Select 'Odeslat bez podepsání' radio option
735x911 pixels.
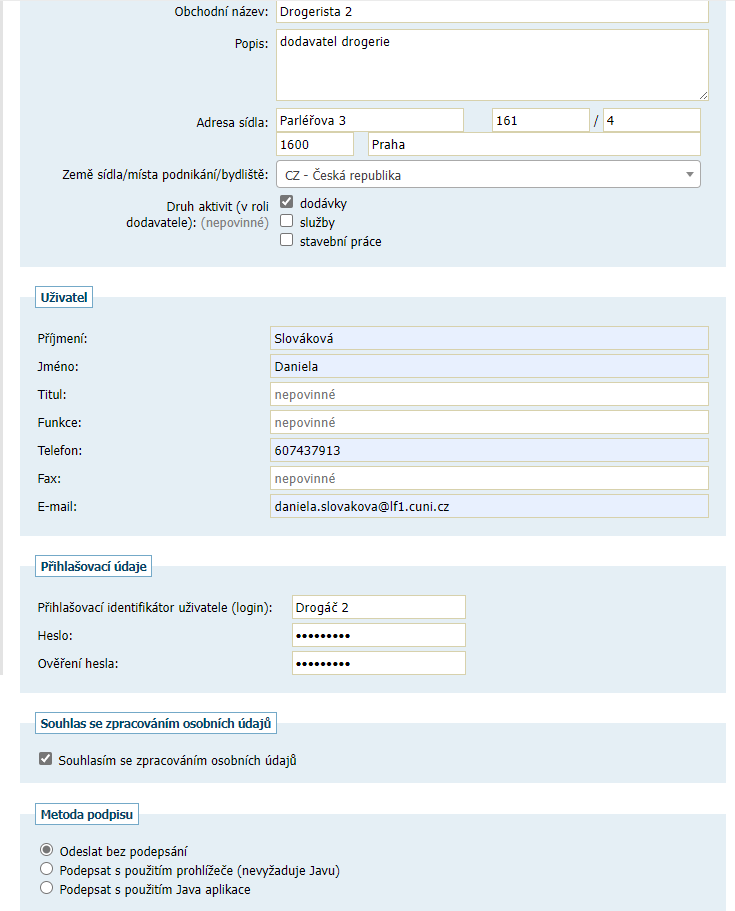[x=46, y=851]
